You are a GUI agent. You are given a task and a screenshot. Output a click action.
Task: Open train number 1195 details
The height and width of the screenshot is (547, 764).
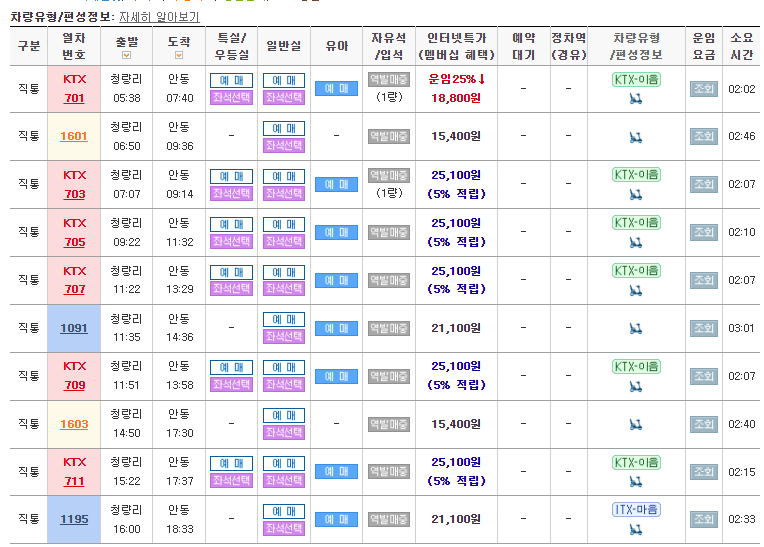74,519
